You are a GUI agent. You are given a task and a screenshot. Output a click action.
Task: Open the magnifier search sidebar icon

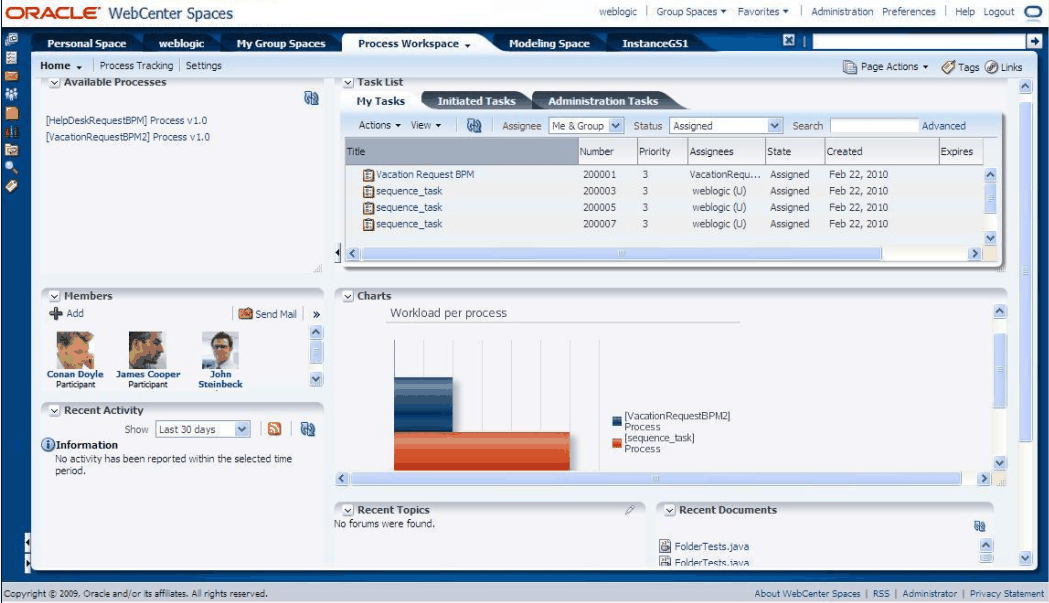(11, 167)
